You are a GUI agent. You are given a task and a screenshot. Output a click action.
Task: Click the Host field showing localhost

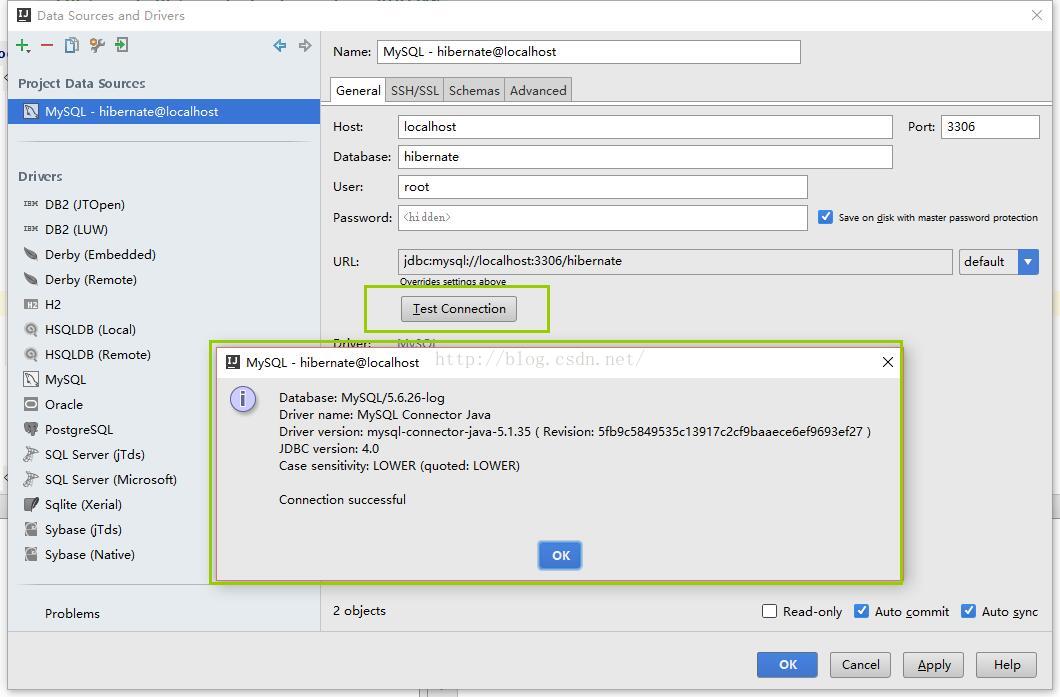point(645,127)
